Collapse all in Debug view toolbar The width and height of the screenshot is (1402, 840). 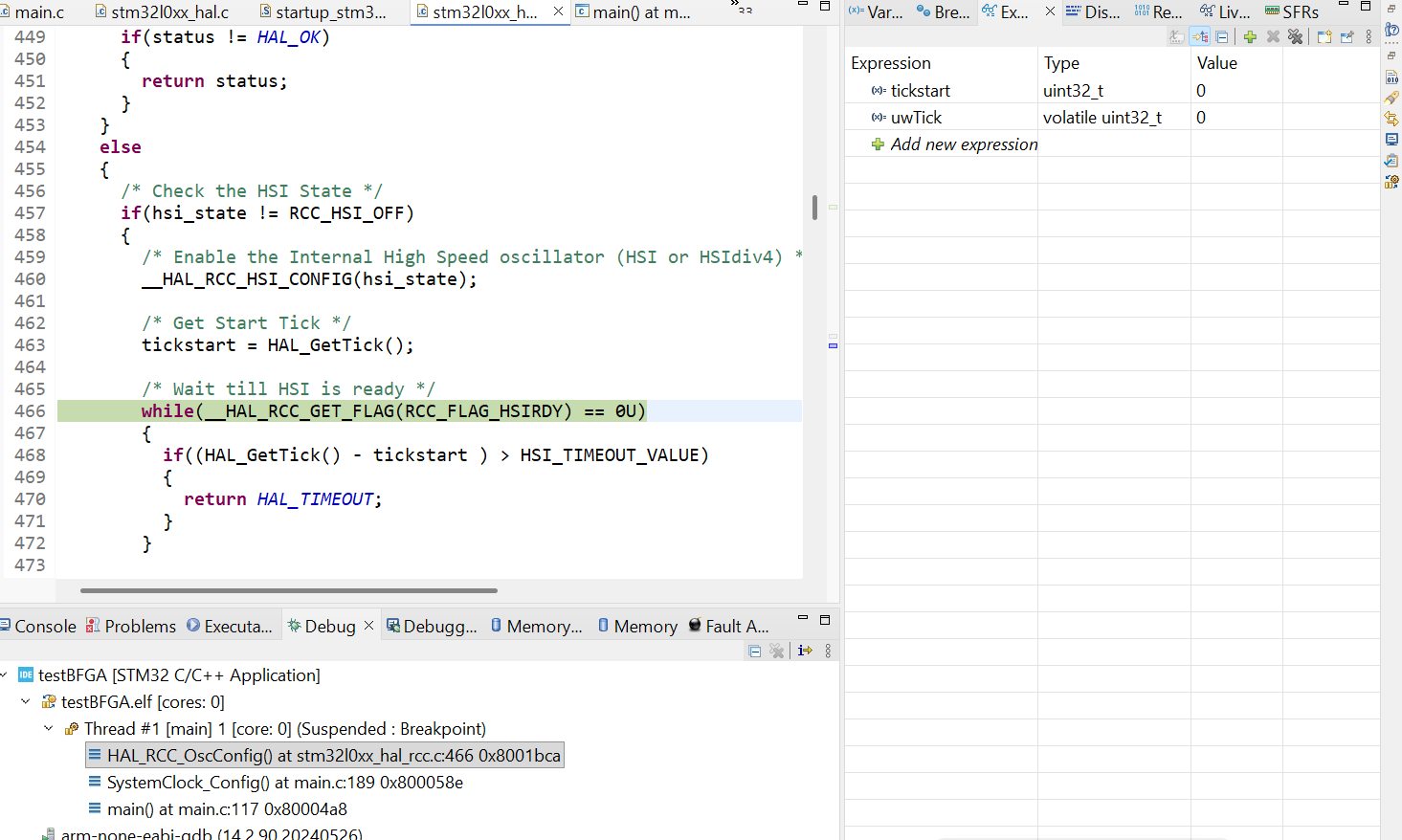755,651
